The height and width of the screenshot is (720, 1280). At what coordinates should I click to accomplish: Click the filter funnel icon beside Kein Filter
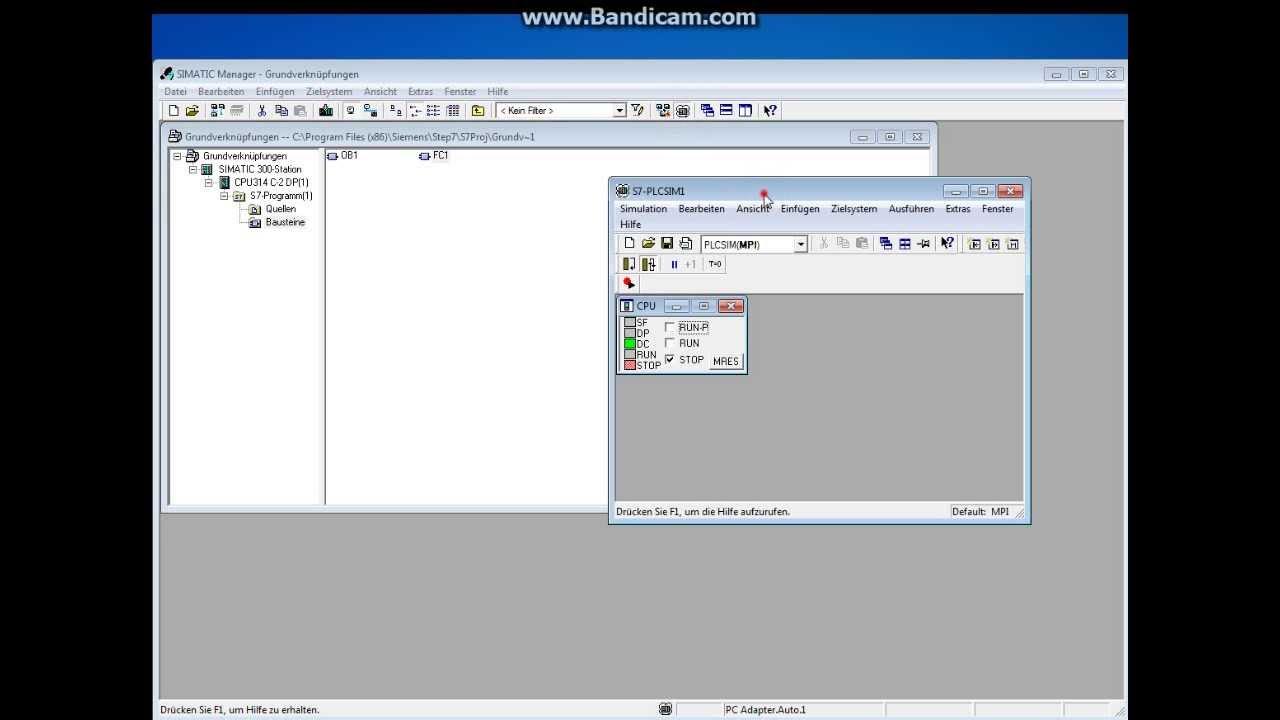[637, 111]
